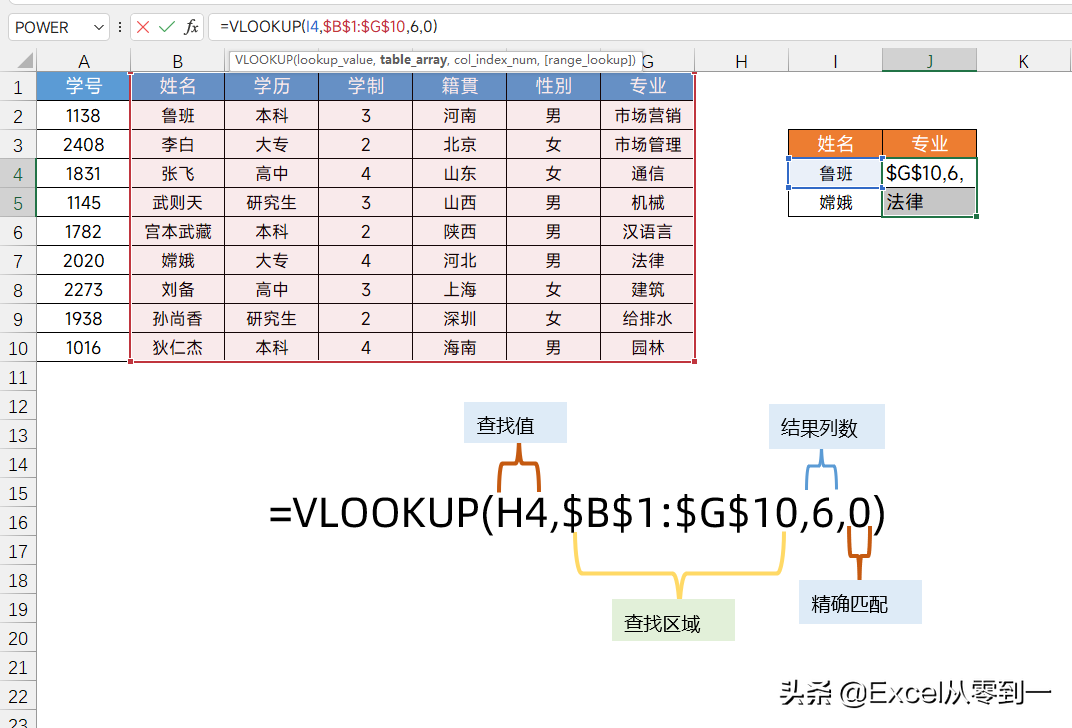Click the 性别 header cell
The width and height of the screenshot is (1072, 728).
pyautogui.click(x=553, y=86)
